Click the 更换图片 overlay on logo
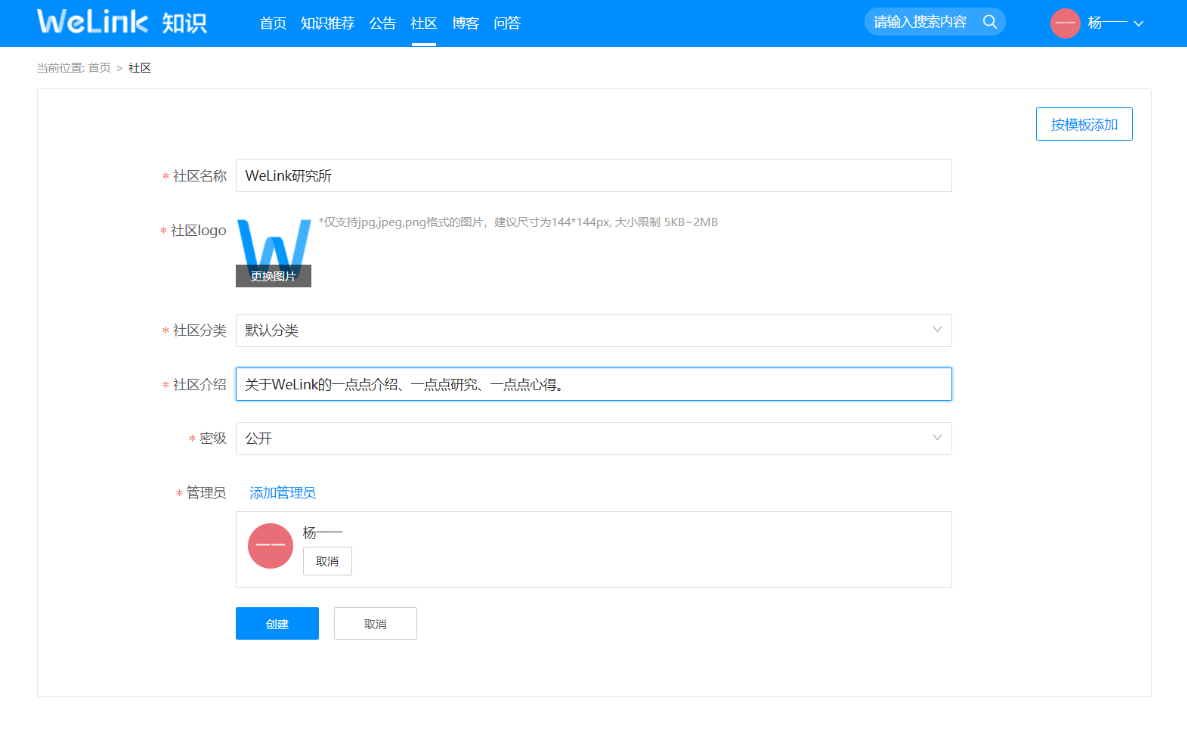Image resolution: width=1187 pixels, height=735 pixels. 273,276
